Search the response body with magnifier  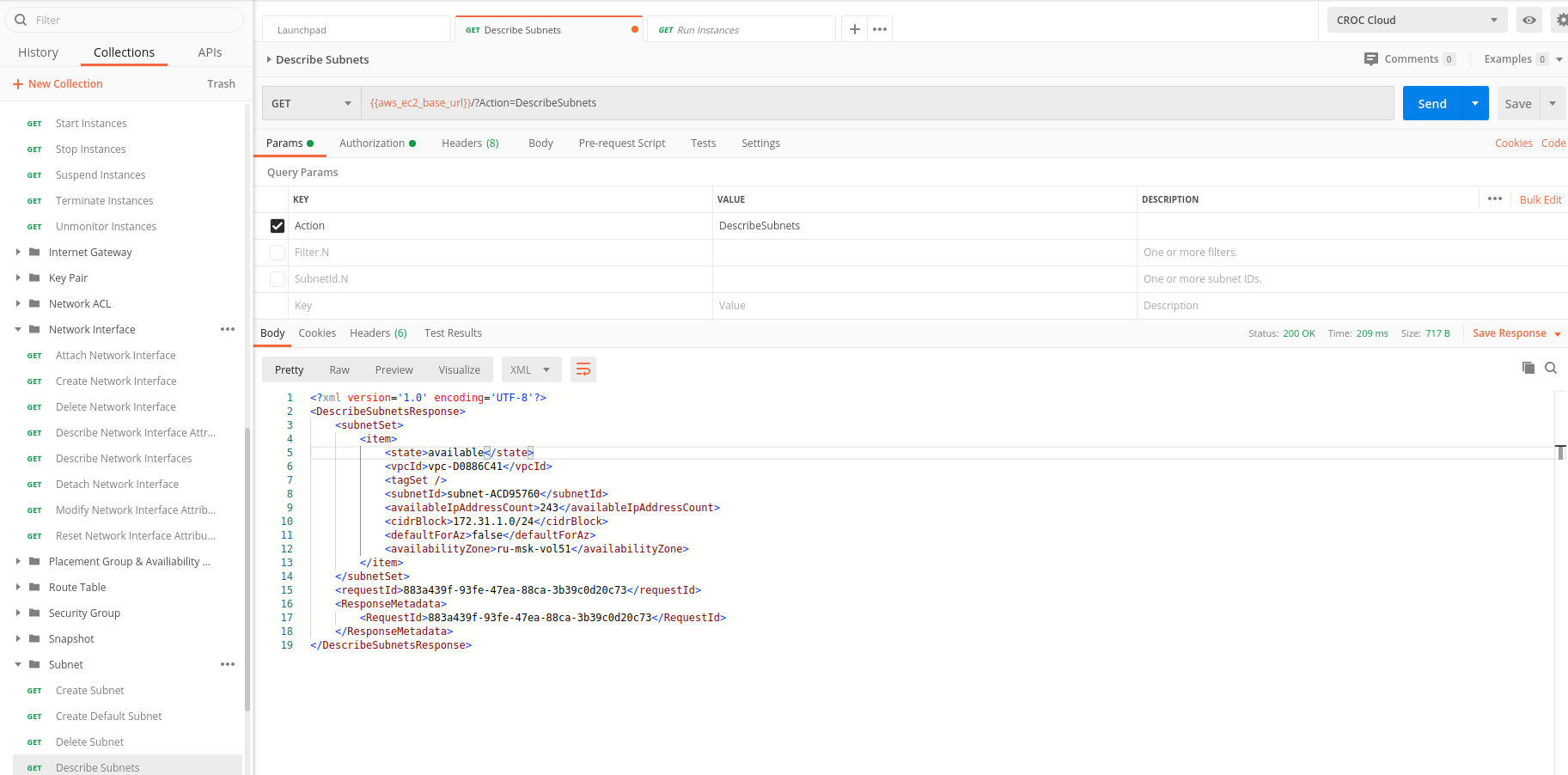(x=1551, y=368)
